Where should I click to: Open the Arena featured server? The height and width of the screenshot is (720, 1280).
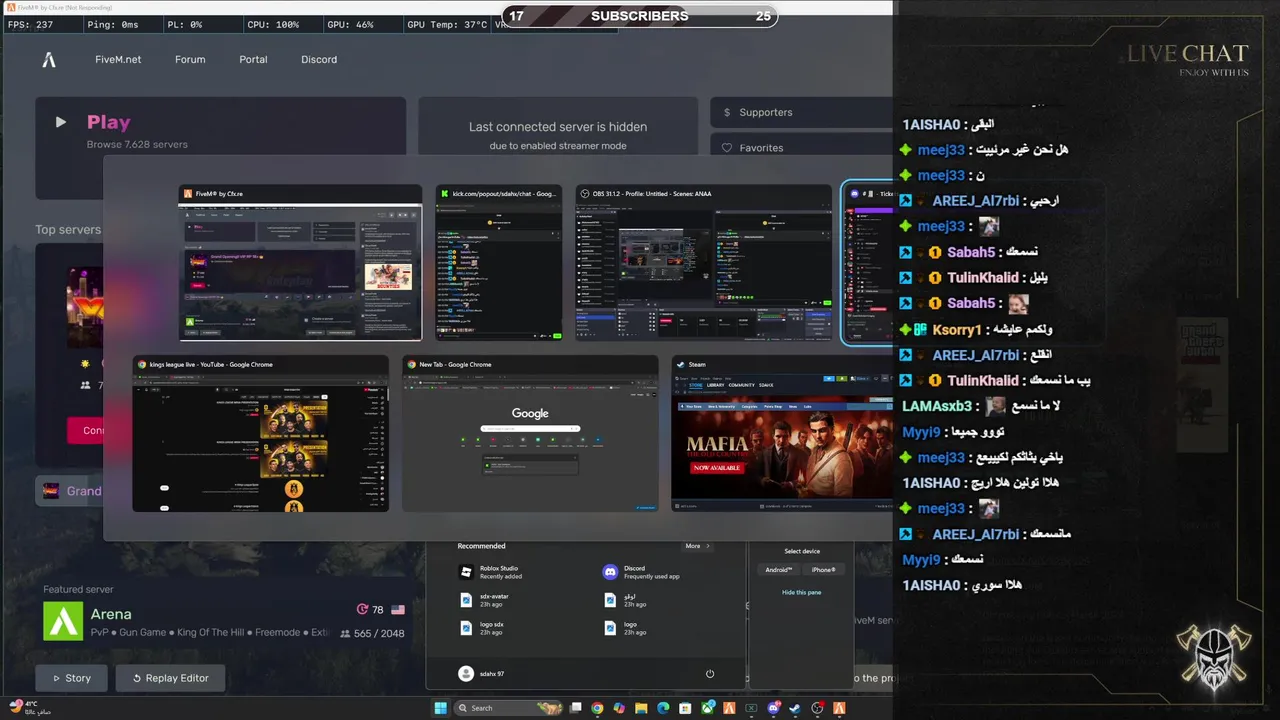pyautogui.click(x=225, y=622)
